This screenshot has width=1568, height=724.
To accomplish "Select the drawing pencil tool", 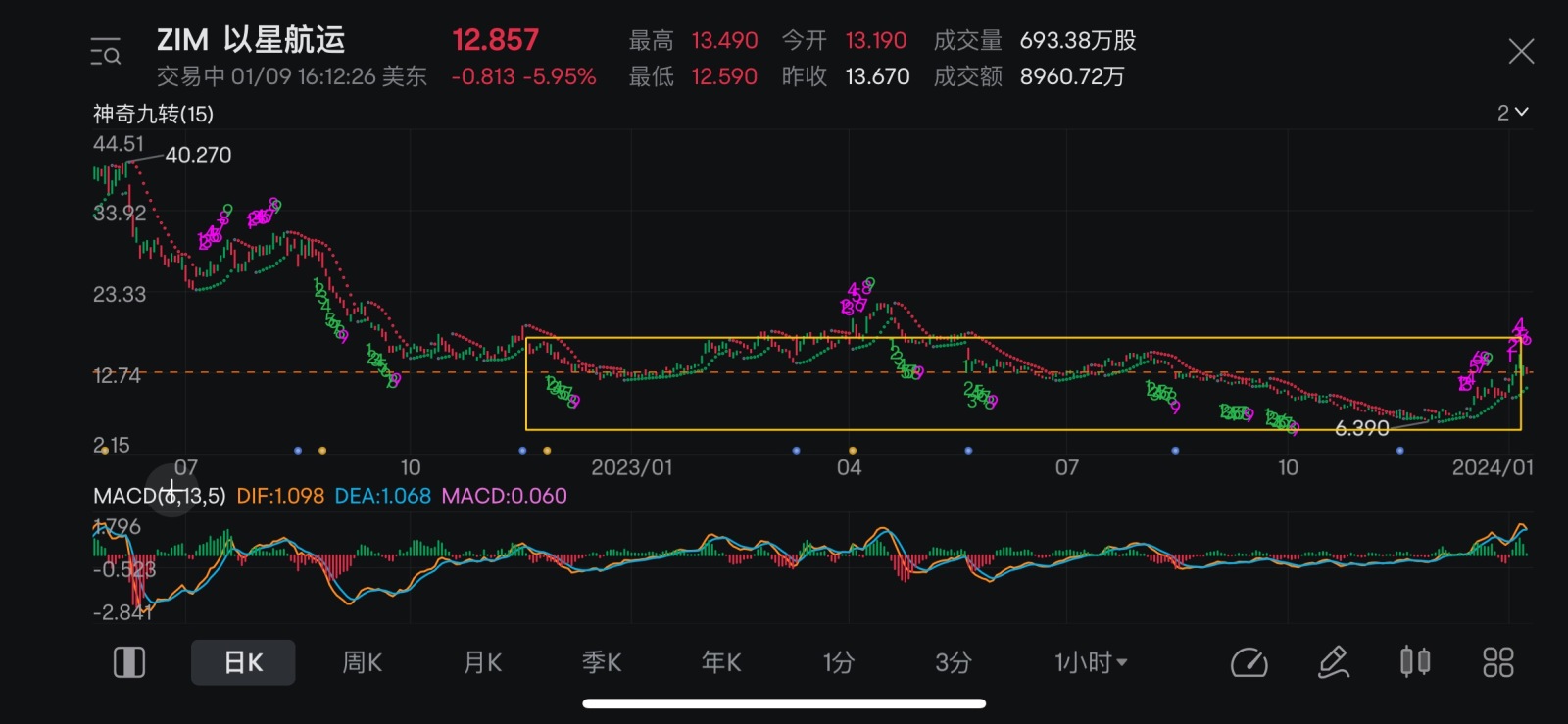I will coord(1333,663).
